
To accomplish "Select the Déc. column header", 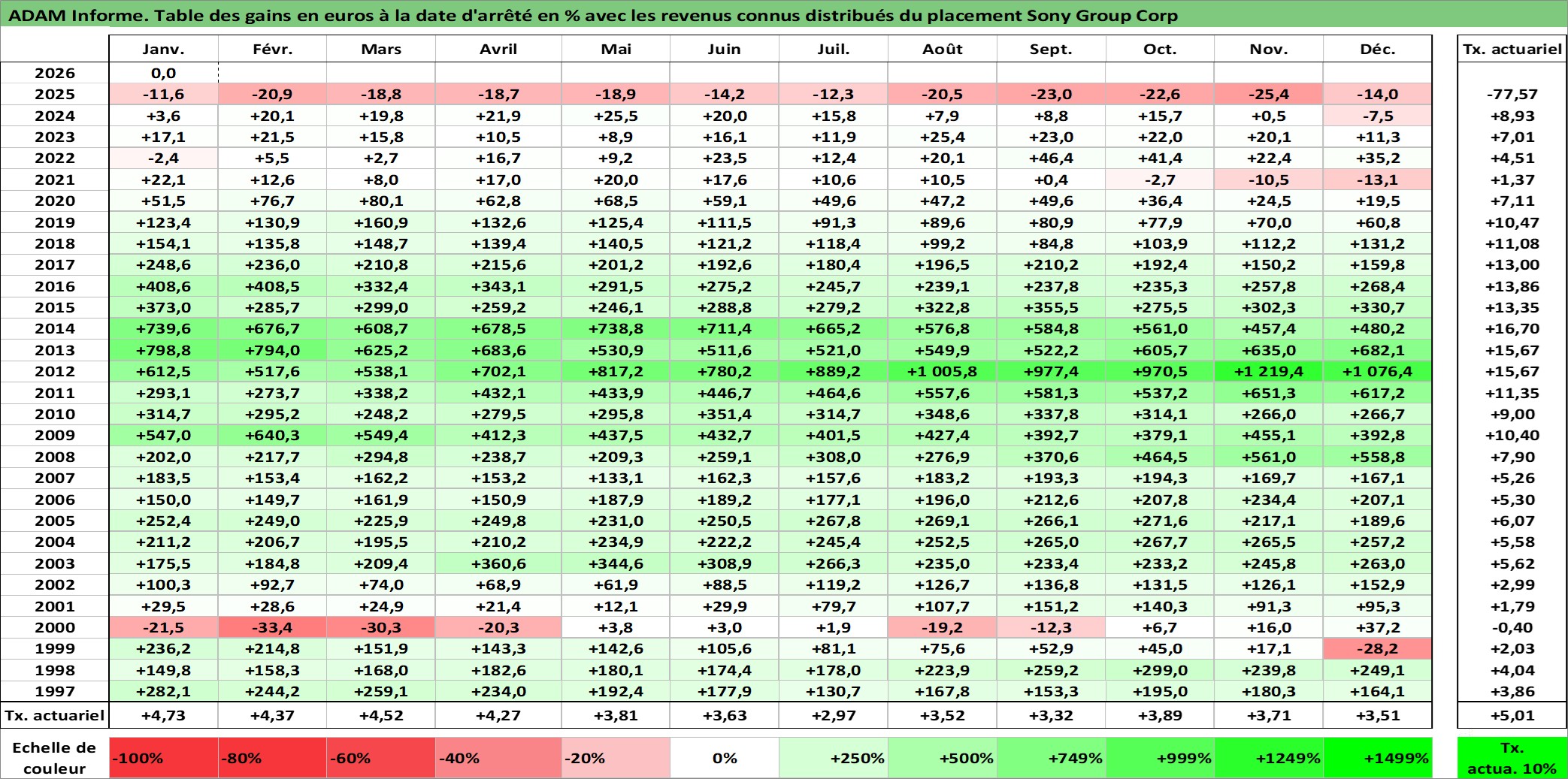I will pyautogui.click(x=1378, y=49).
